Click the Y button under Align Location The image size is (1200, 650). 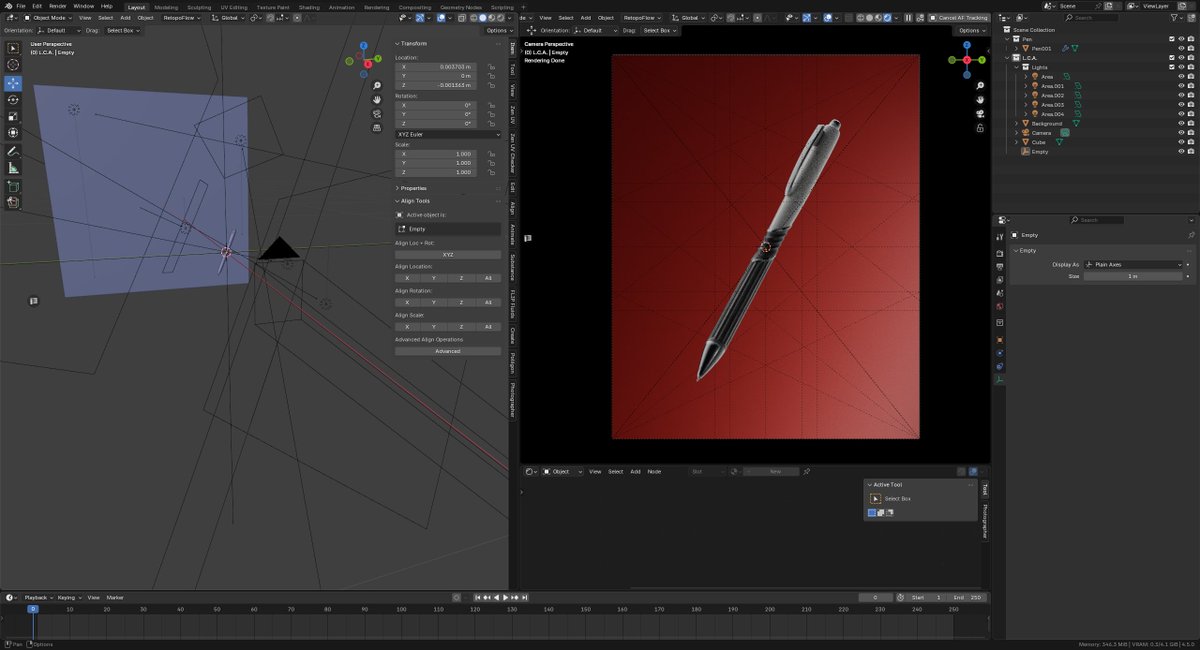(x=434, y=278)
